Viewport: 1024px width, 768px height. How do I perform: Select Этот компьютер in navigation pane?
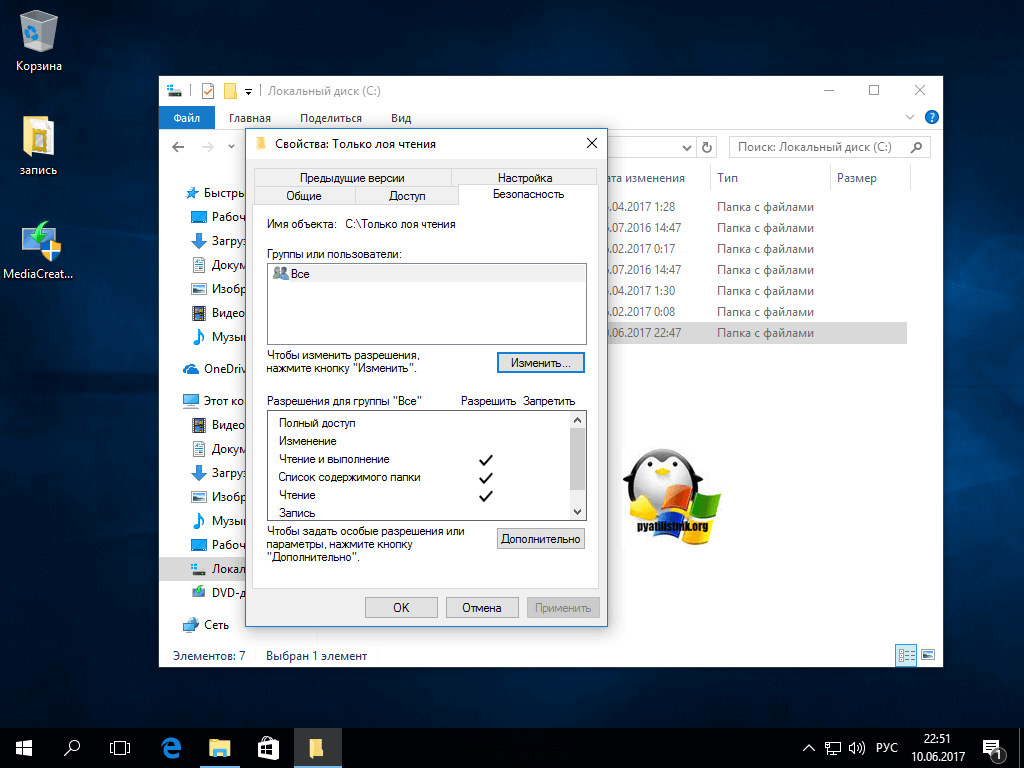[214, 401]
